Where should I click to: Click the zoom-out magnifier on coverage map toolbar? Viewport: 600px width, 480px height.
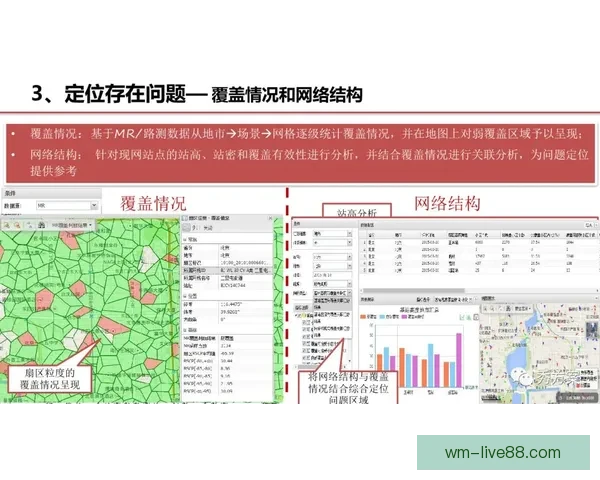(17, 225)
